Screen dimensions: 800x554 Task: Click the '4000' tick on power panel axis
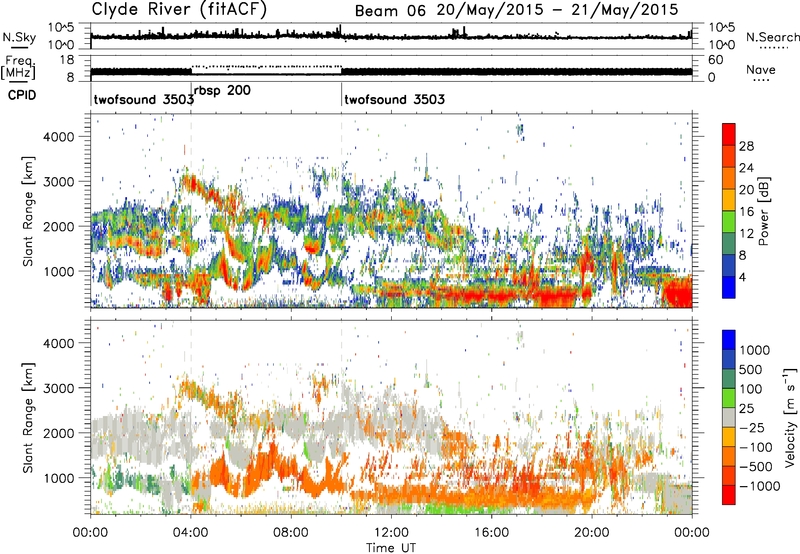tap(58, 137)
